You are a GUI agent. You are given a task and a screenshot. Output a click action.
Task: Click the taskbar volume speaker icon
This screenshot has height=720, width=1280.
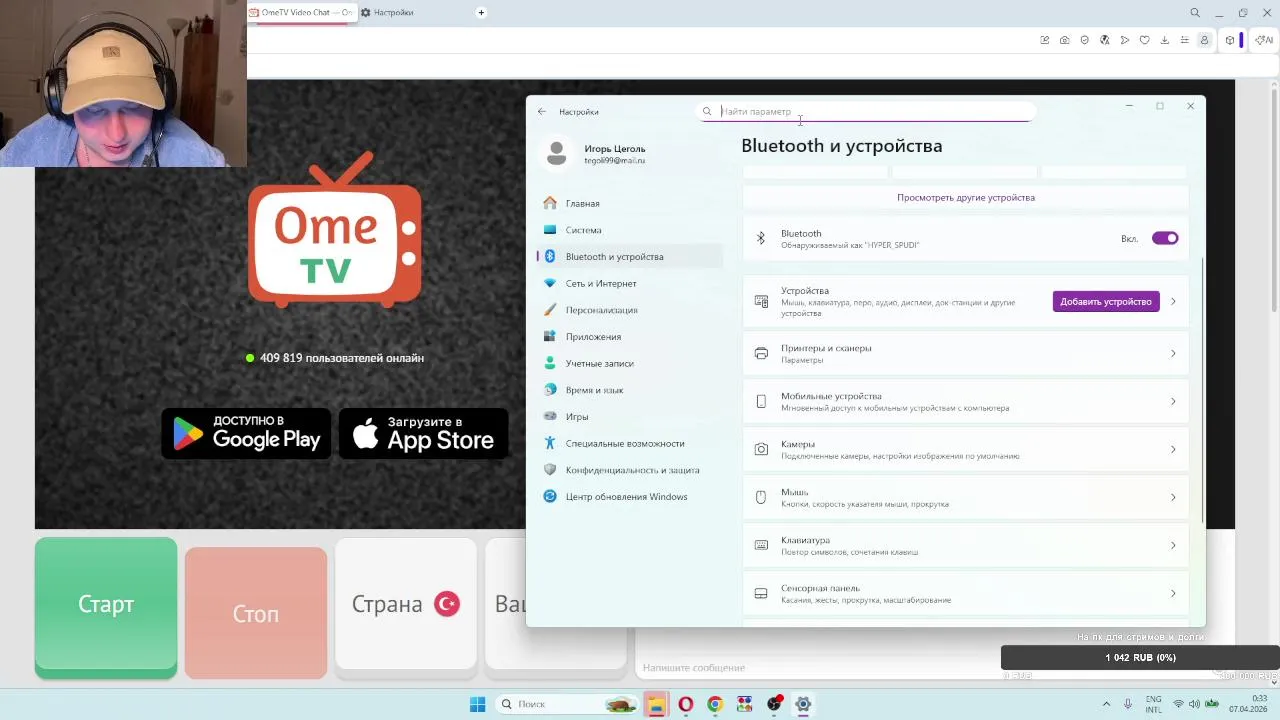pos(1196,704)
